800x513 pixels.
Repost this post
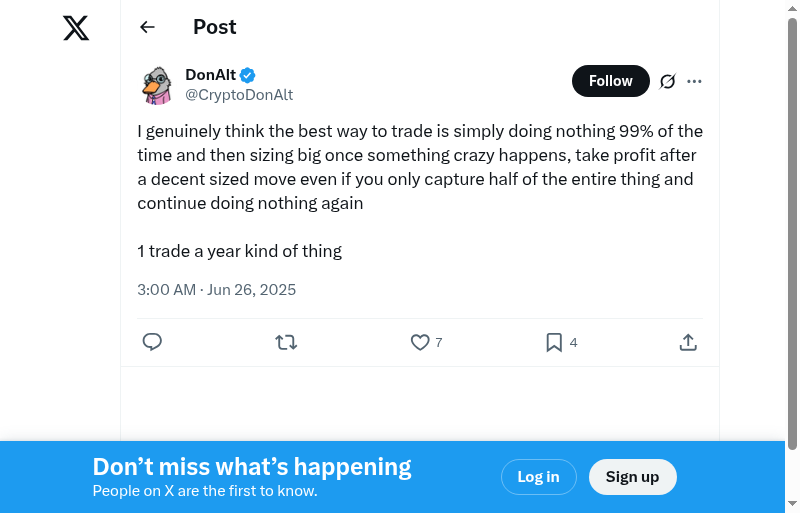click(x=286, y=342)
